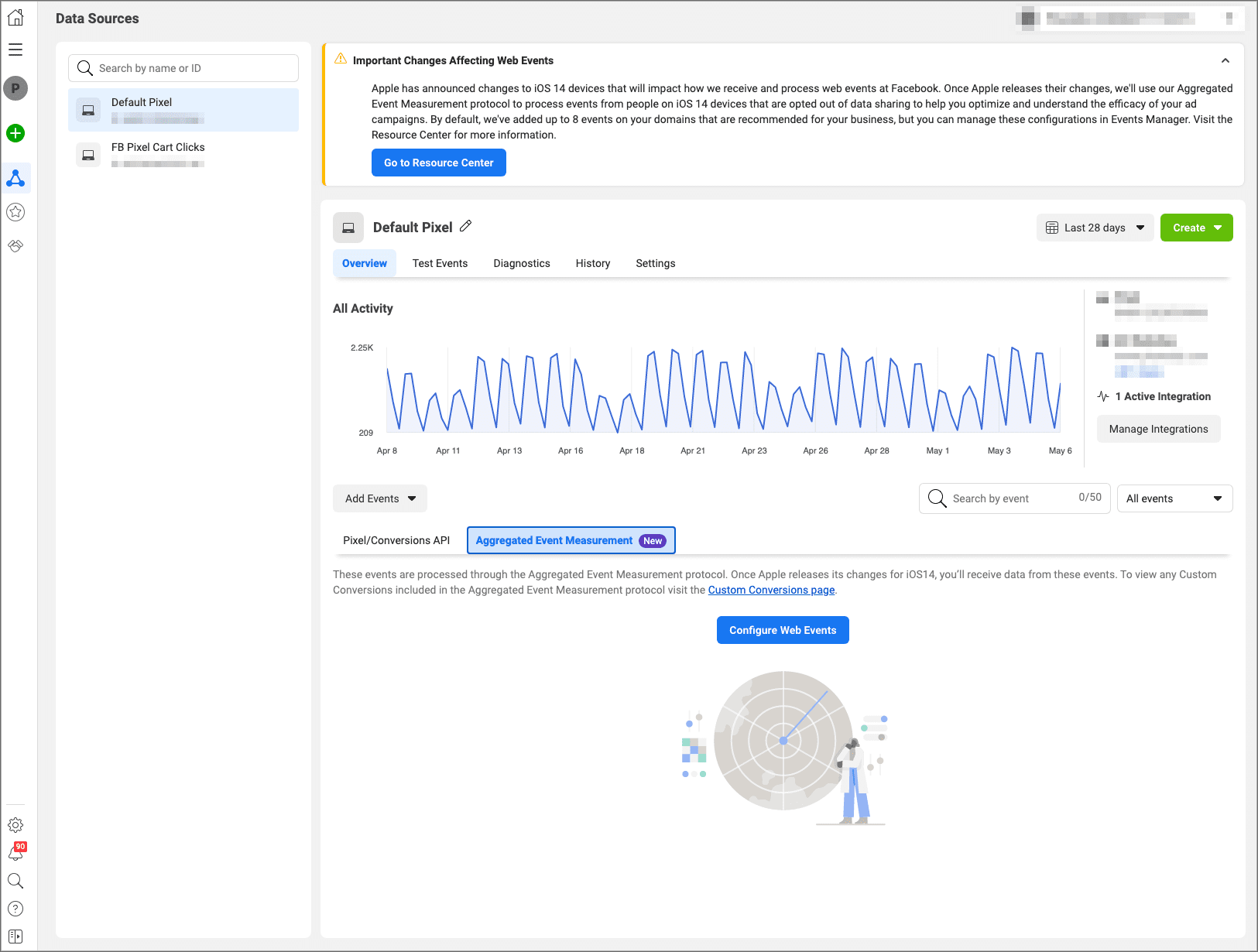Click the Partner Integrations handshake icon
The image size is (1258, 952).
(x=15, y=246)
